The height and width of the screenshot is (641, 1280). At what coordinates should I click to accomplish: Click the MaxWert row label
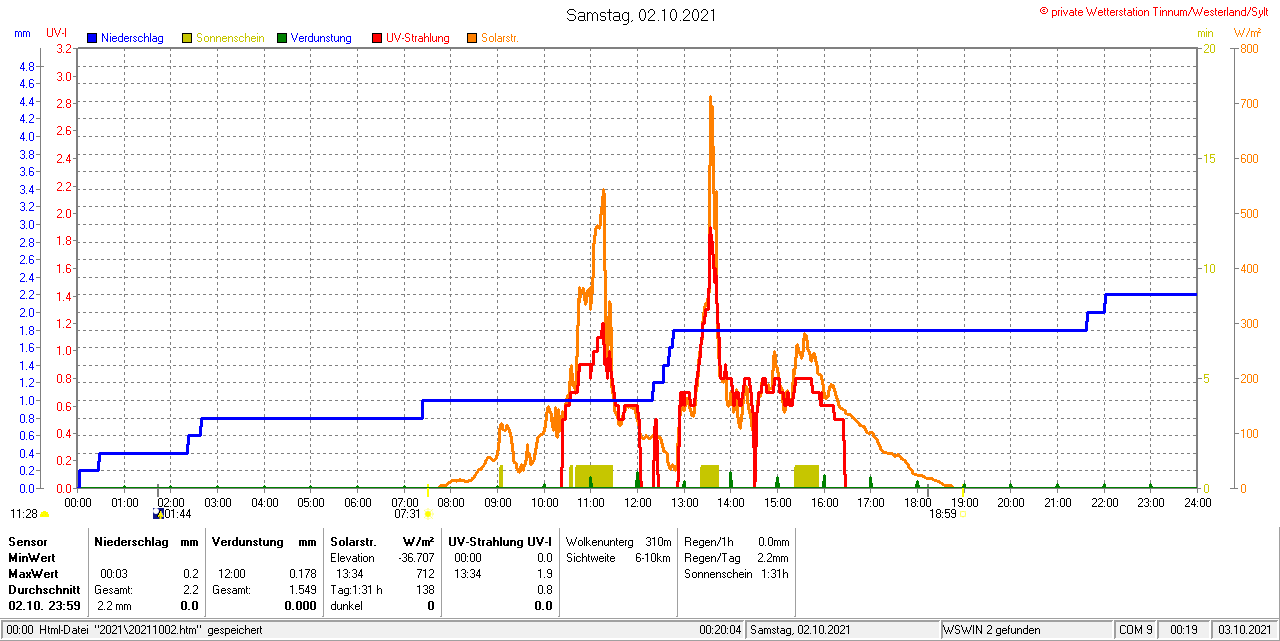(x=34, y=574)
